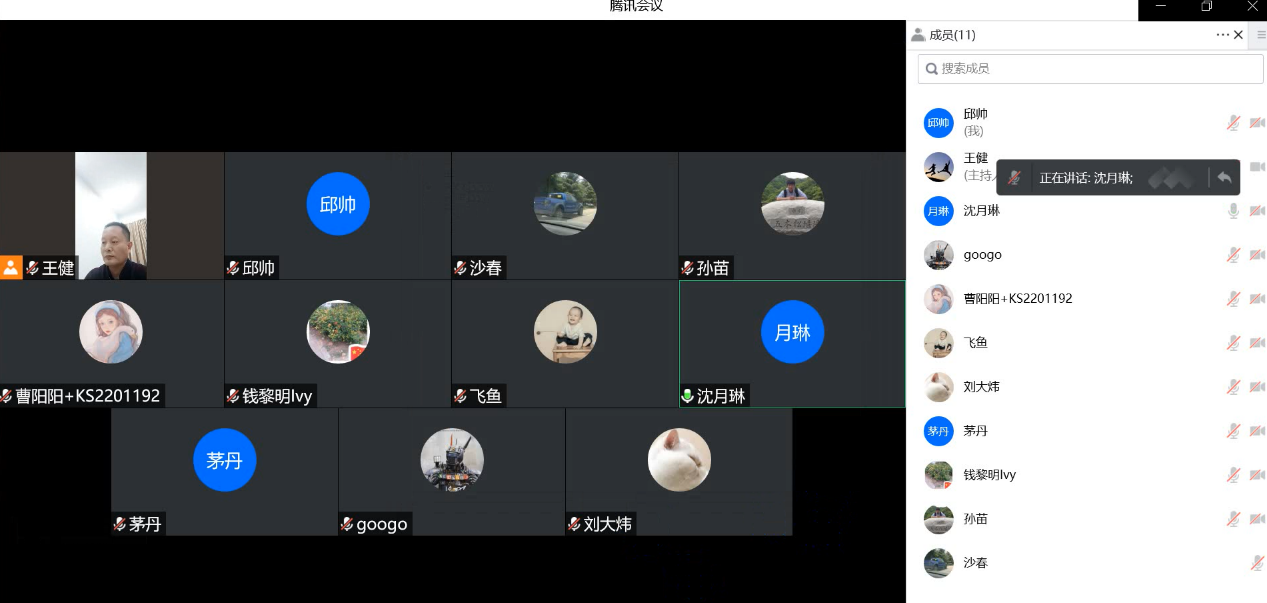
Task: Click the search members input field
Action: 1090,69
